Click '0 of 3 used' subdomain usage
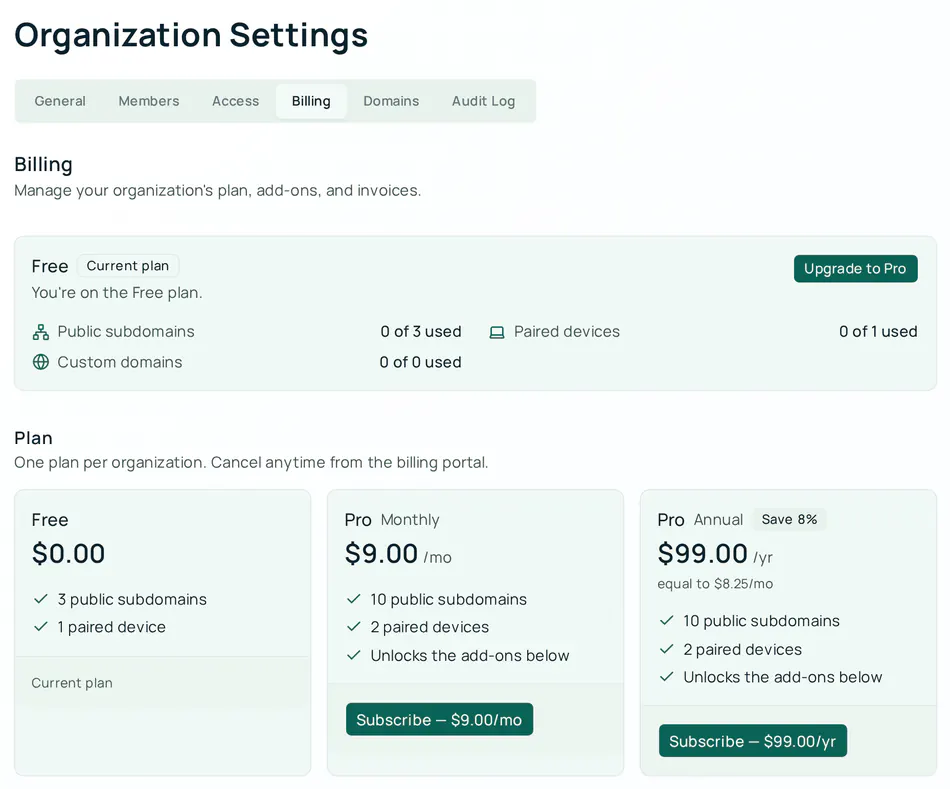The image size is (950, 789). point(421,332)
